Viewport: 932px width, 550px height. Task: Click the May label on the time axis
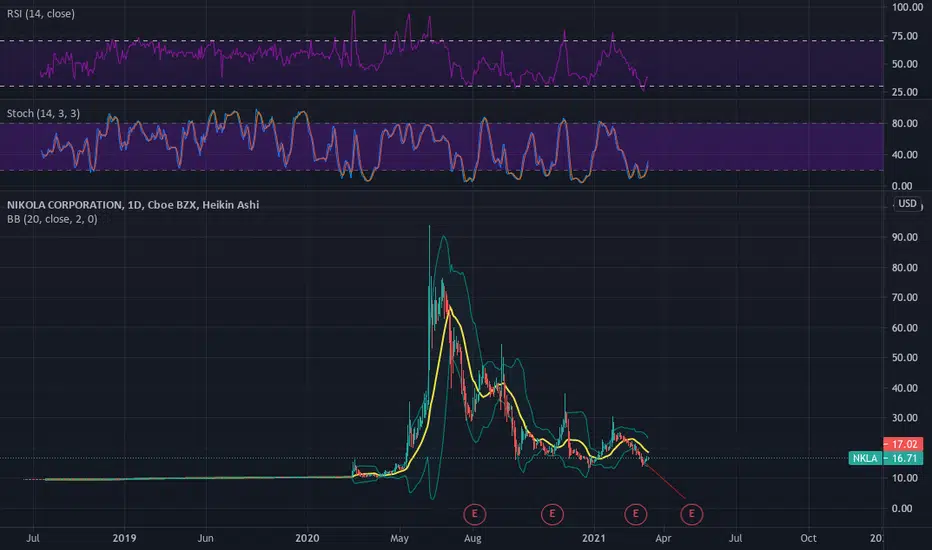click(399, 538)
